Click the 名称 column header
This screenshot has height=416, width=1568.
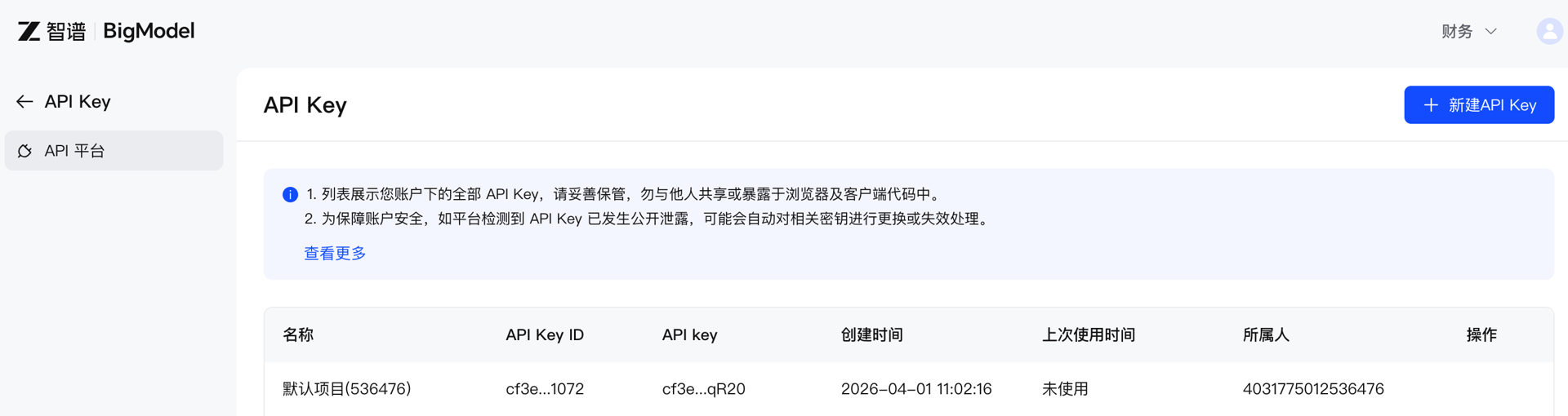[298, 334]
